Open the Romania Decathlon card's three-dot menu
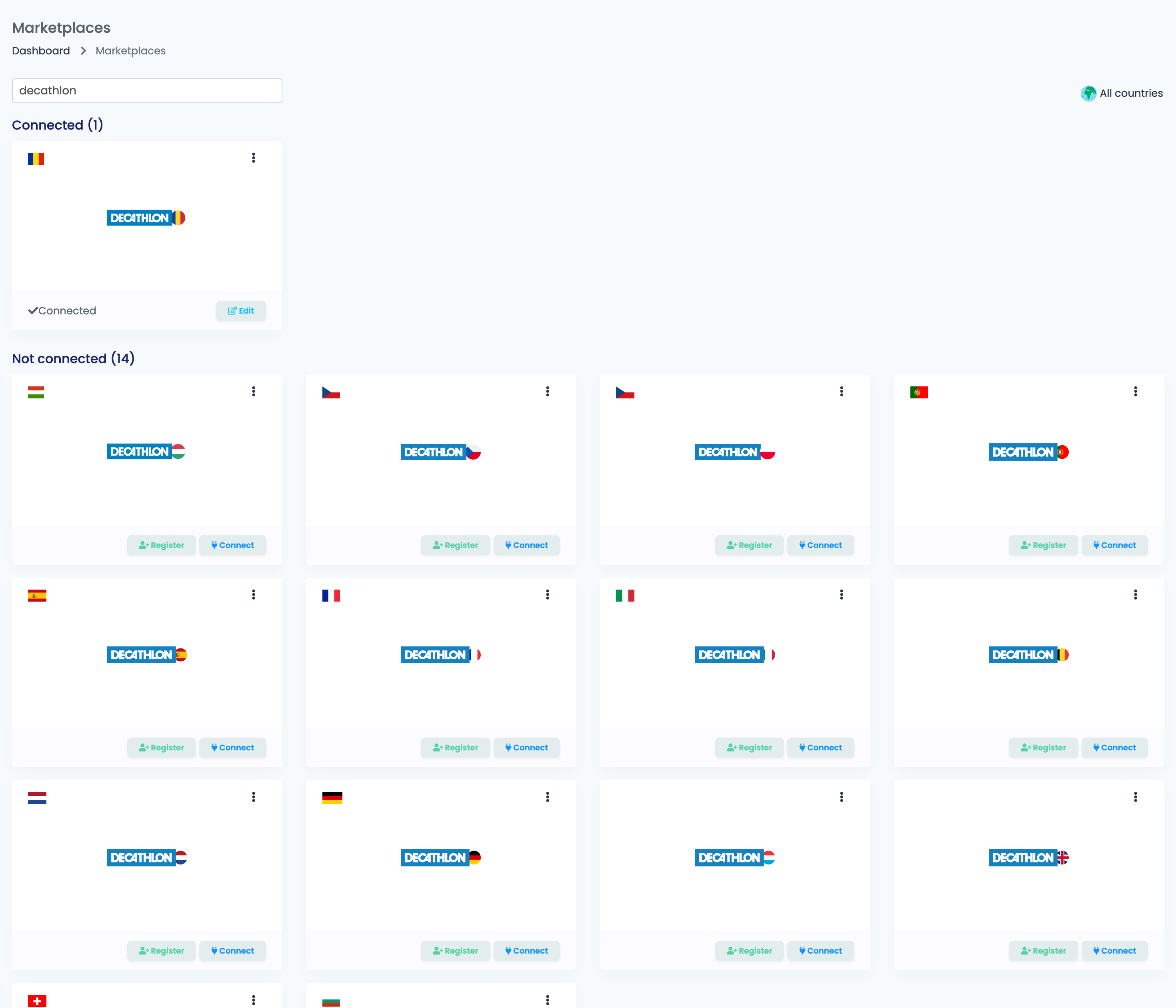Image resolution: width=1176 pixels, height=1008 pixels. click(x=254, y=158)
